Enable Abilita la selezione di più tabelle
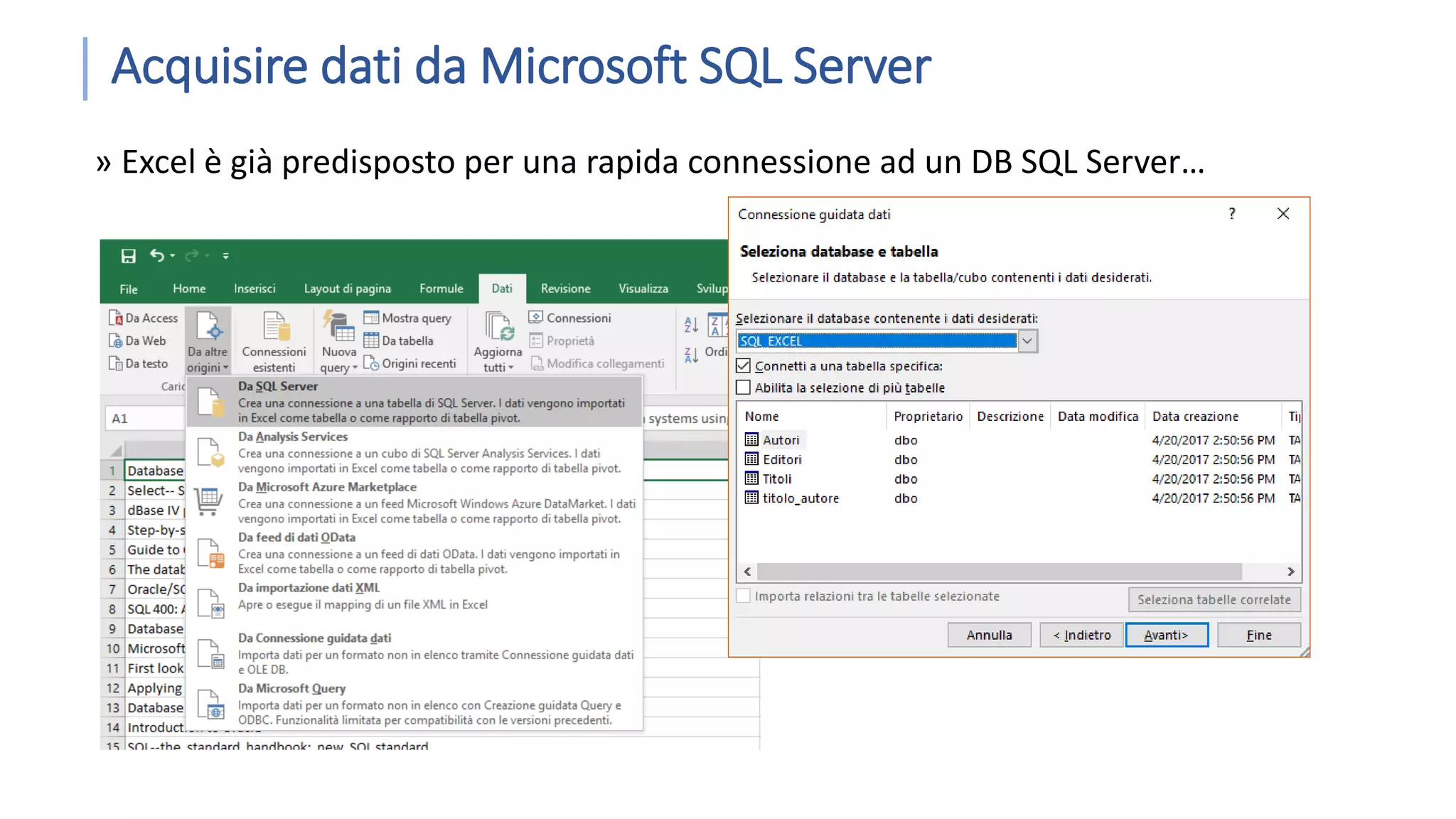 point(744,387)
